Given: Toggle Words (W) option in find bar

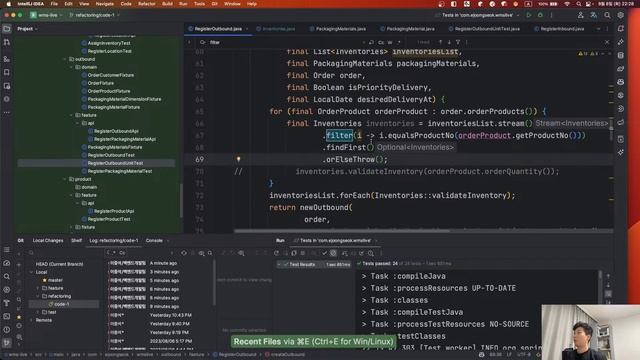Looking at the screenshot, I should (390, 42).
